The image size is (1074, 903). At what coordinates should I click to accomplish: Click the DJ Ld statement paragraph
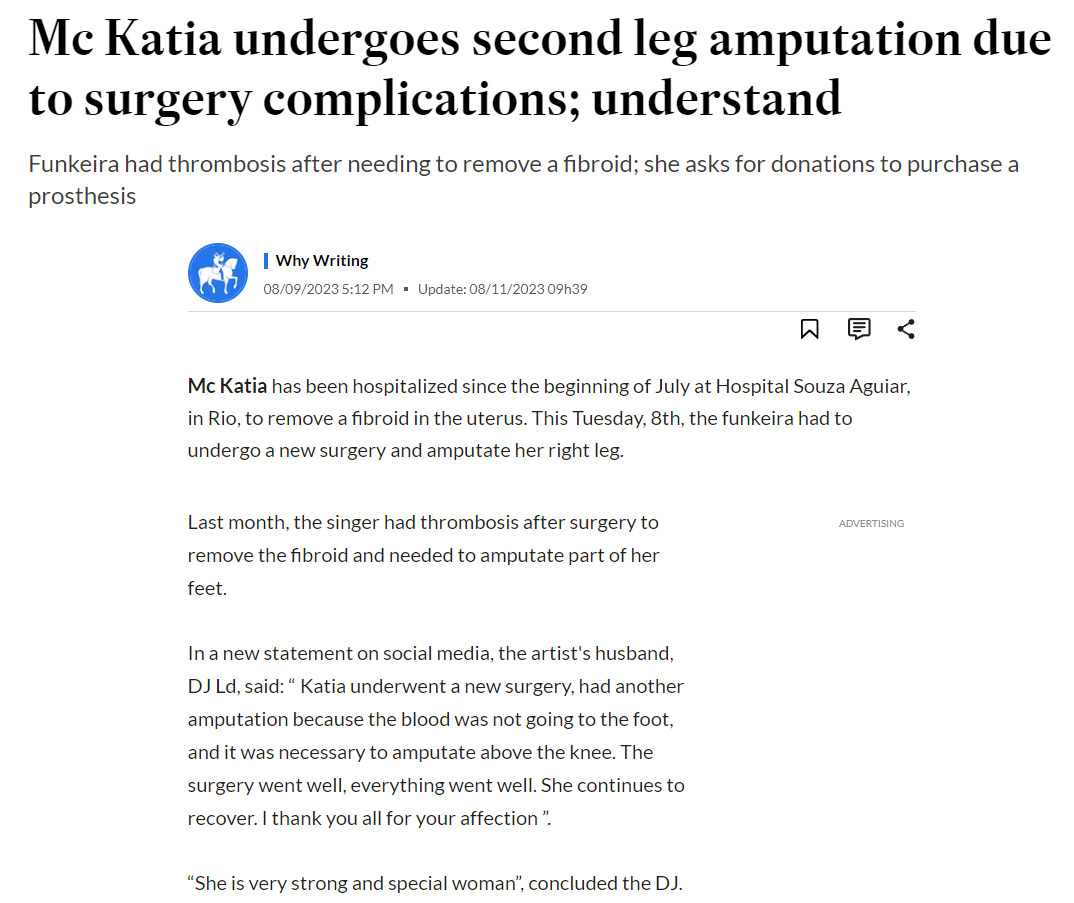pos(436,735)
